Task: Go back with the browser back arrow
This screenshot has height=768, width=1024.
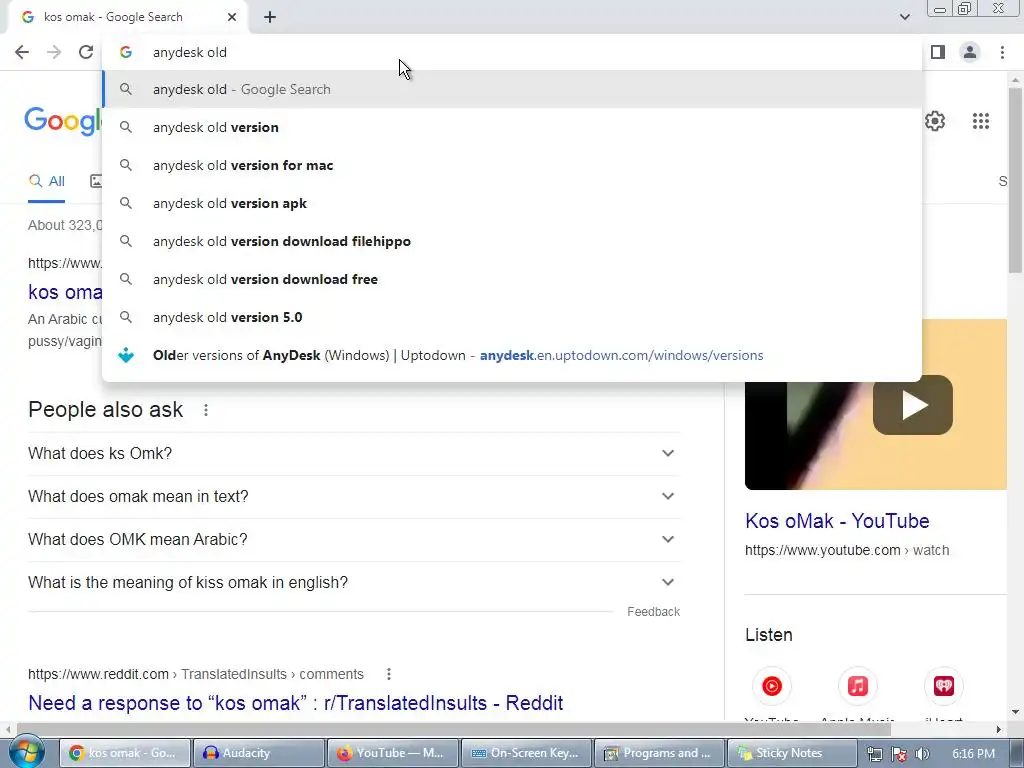Action: (22, 52)
